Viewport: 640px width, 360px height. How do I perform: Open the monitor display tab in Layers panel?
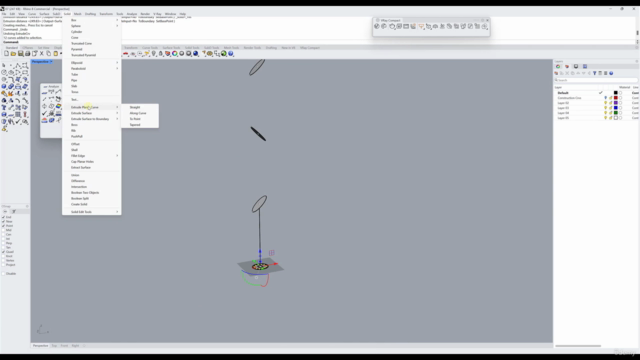[x=576, y=66]
